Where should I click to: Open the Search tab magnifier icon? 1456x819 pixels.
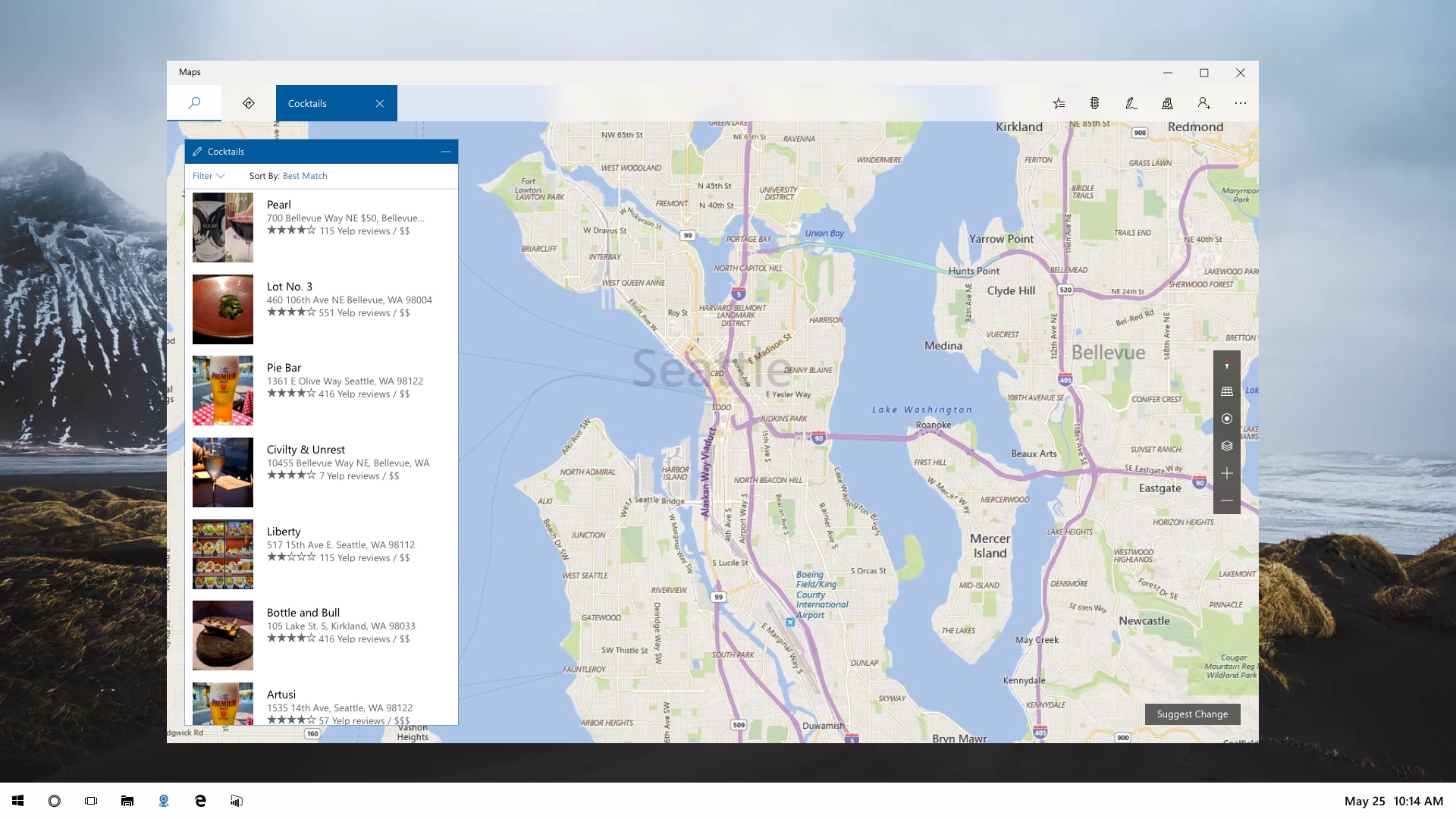coord(194,103)
